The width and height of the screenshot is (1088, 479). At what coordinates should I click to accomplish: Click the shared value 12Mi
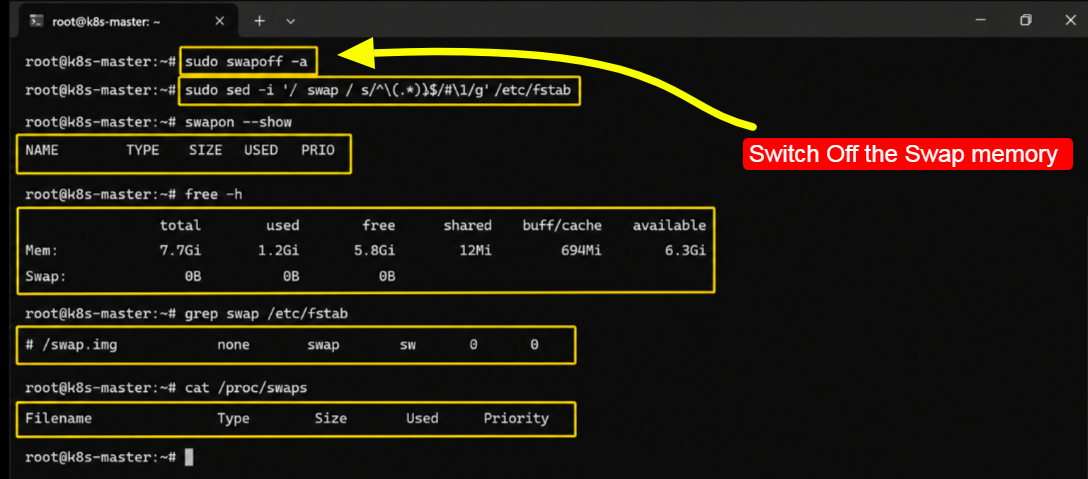[475, 251]
